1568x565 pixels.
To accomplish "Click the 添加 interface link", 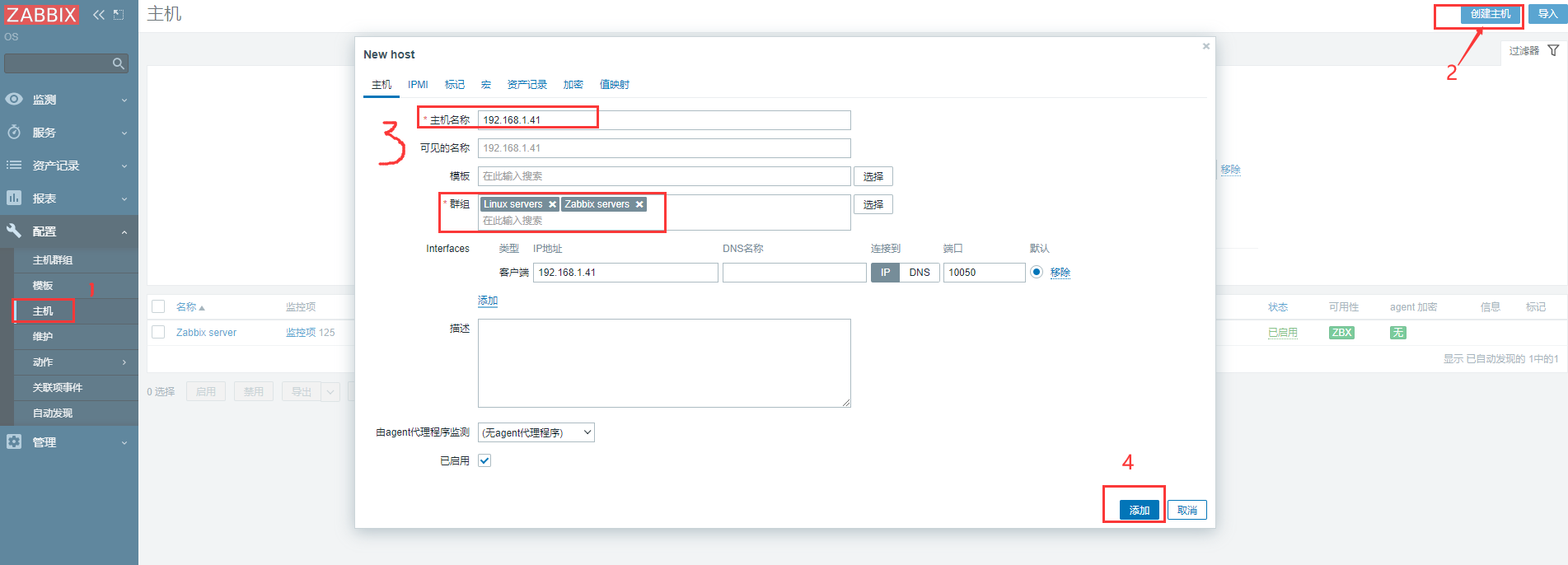I will point(488,301).
